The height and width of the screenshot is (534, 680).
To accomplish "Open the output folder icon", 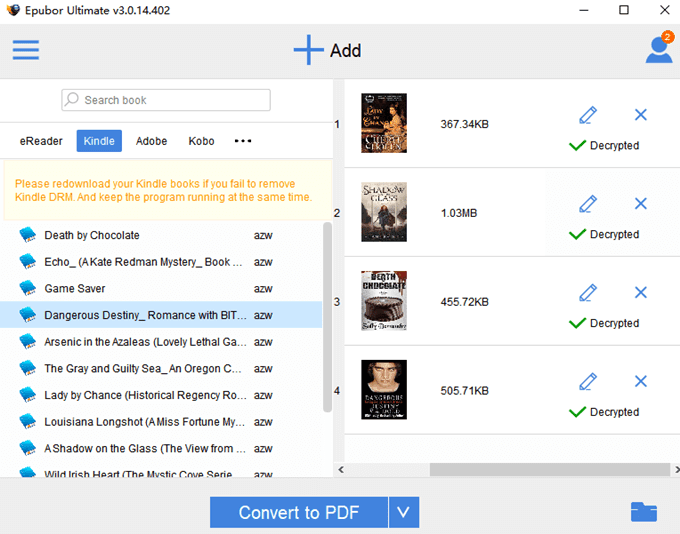I will (x=644, y=512).
